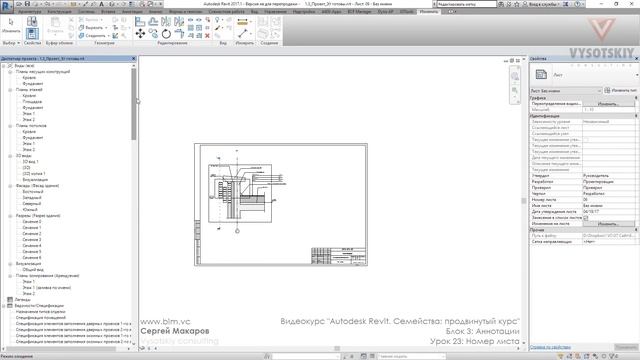The height and width of the screenshot is (360, 640).
Task: Select 'Площадка' floor plan in browser
Action: tap(32, 102)
